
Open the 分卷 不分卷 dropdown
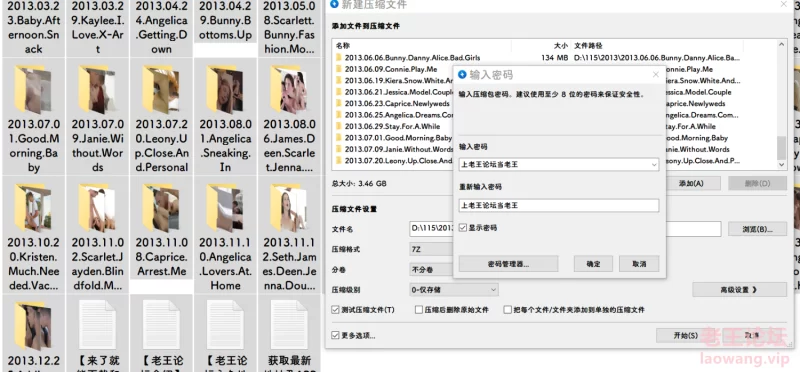(x=431, y=269)
